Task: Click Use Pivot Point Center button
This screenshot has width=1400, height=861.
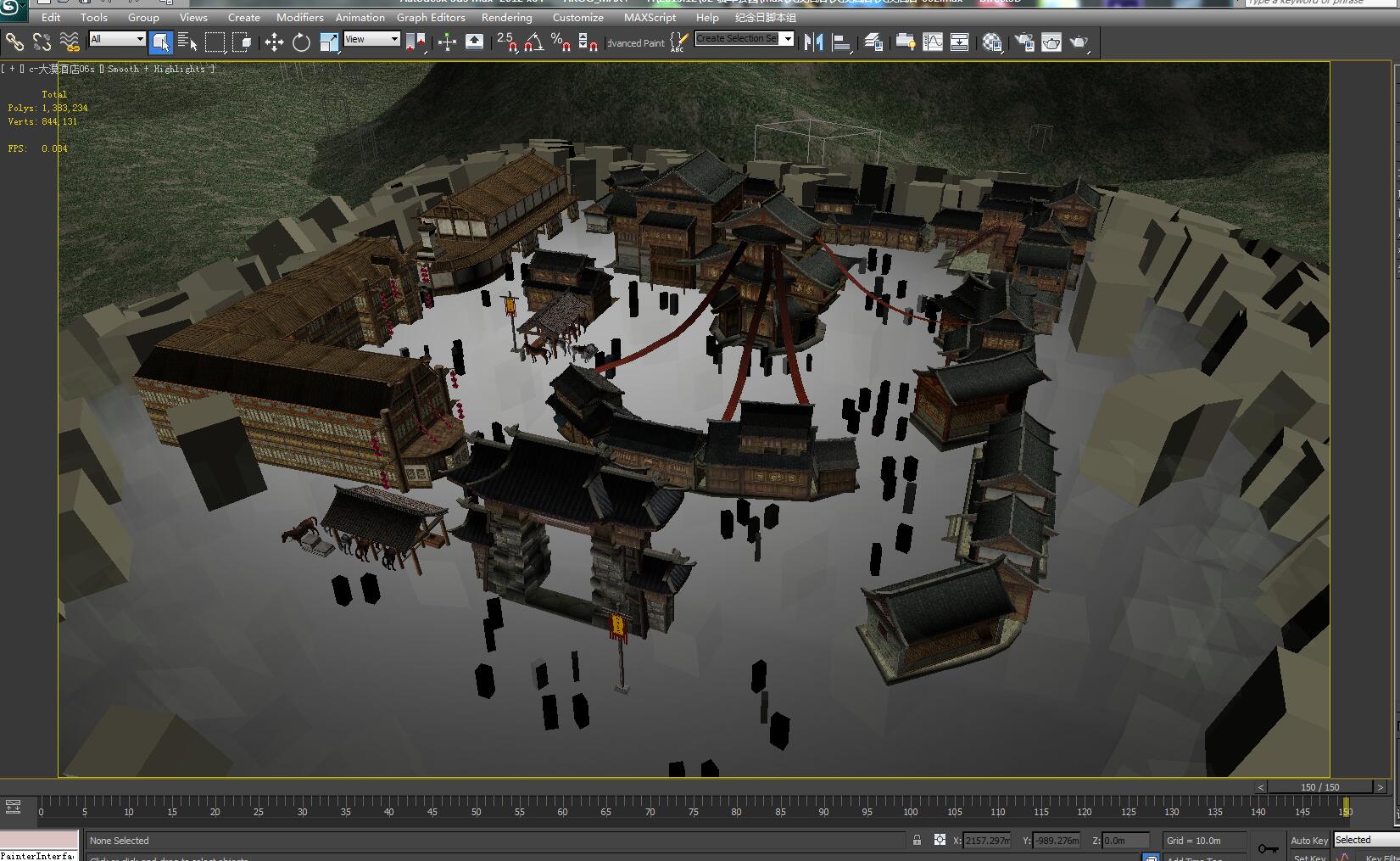Action: (416, 42)
